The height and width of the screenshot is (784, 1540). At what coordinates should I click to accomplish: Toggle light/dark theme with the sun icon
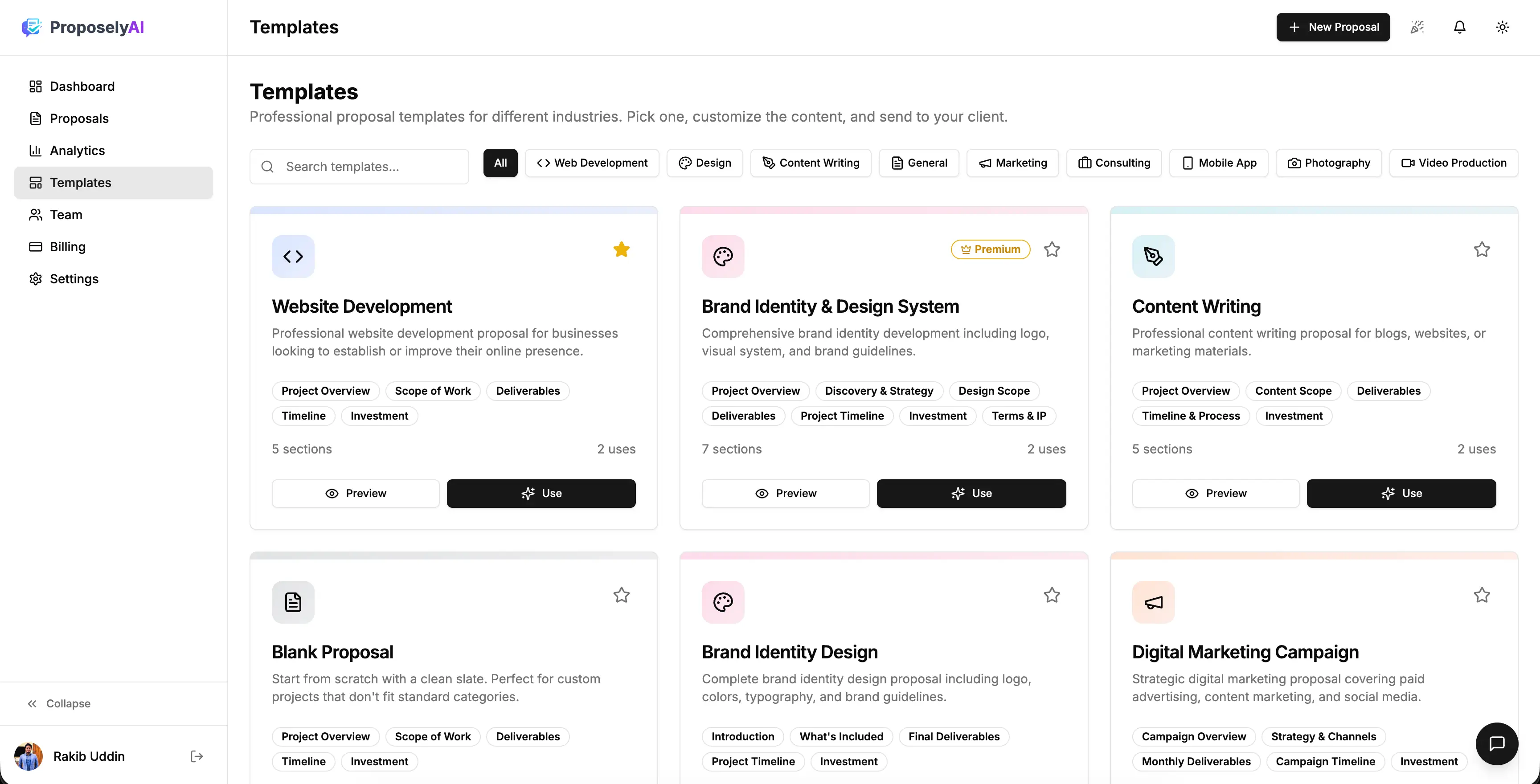click(1503, 27)
